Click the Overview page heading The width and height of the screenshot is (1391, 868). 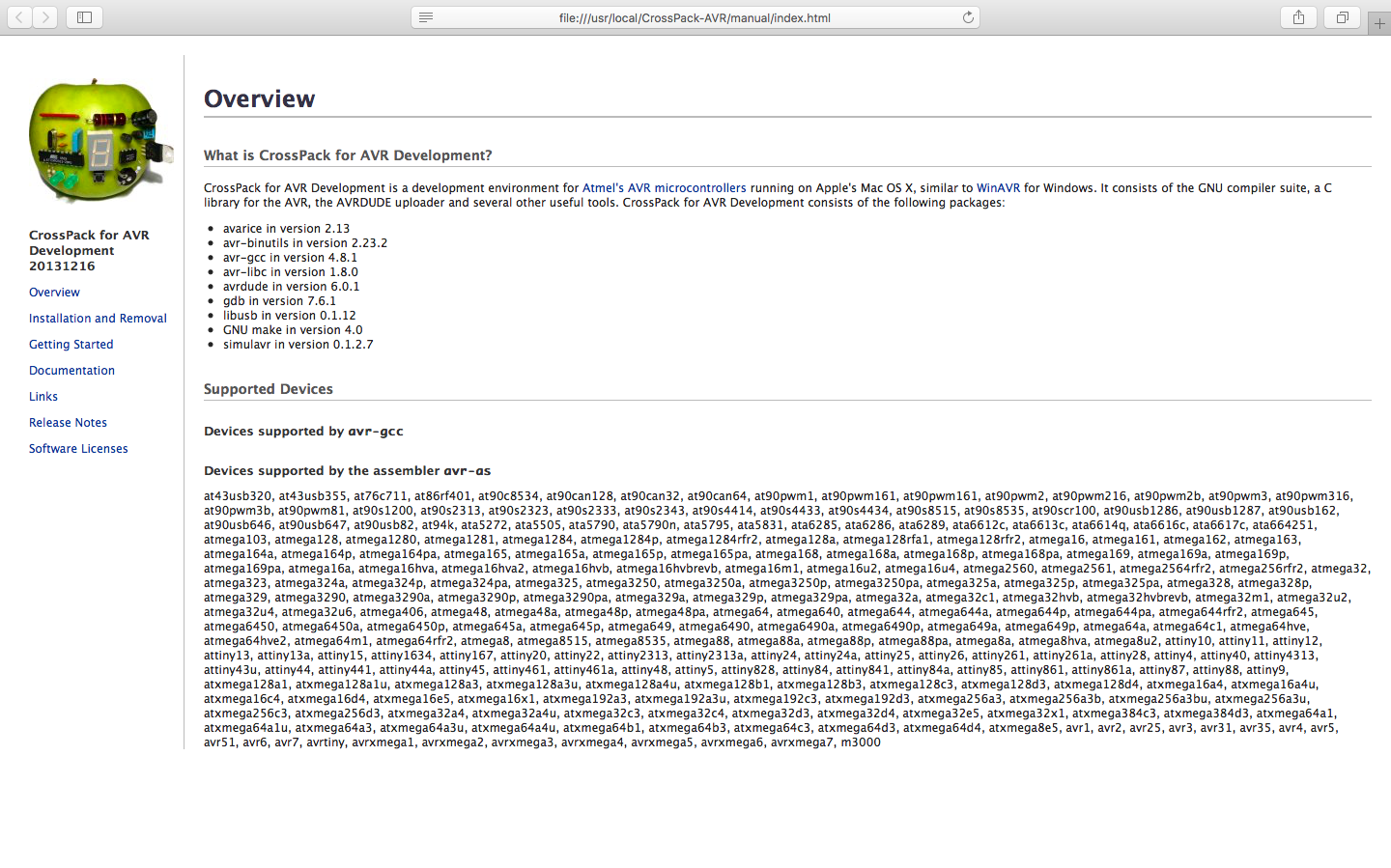click(x=260, y=98)
